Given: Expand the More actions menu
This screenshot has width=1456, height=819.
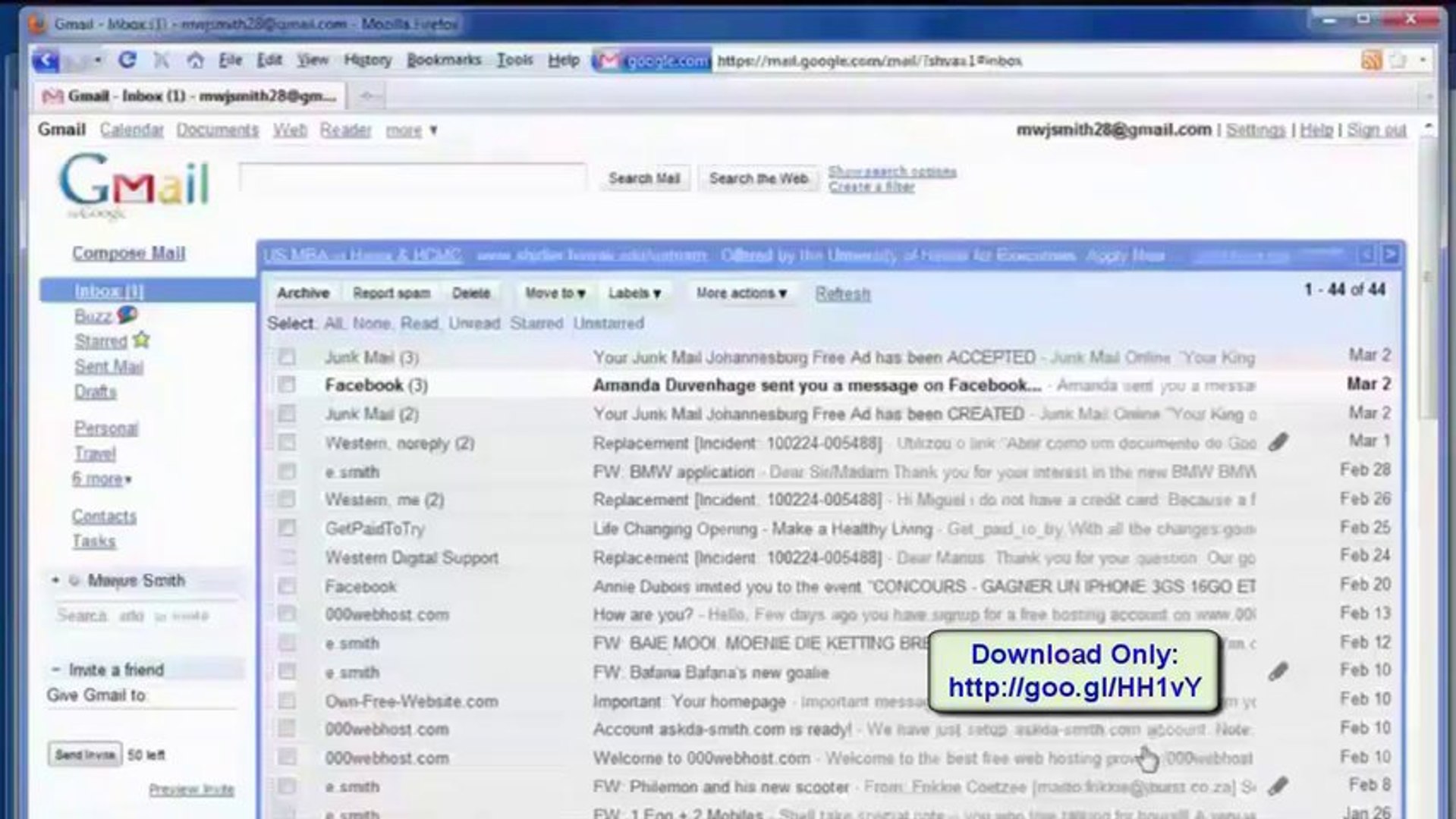Looking at the screenshot, I should [x=741, y=293].
